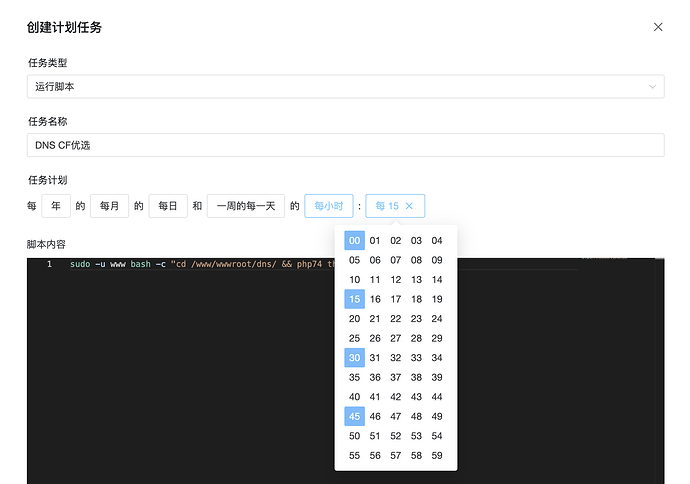Open the 一周的每一天 weekday selector

click(245, 206)
